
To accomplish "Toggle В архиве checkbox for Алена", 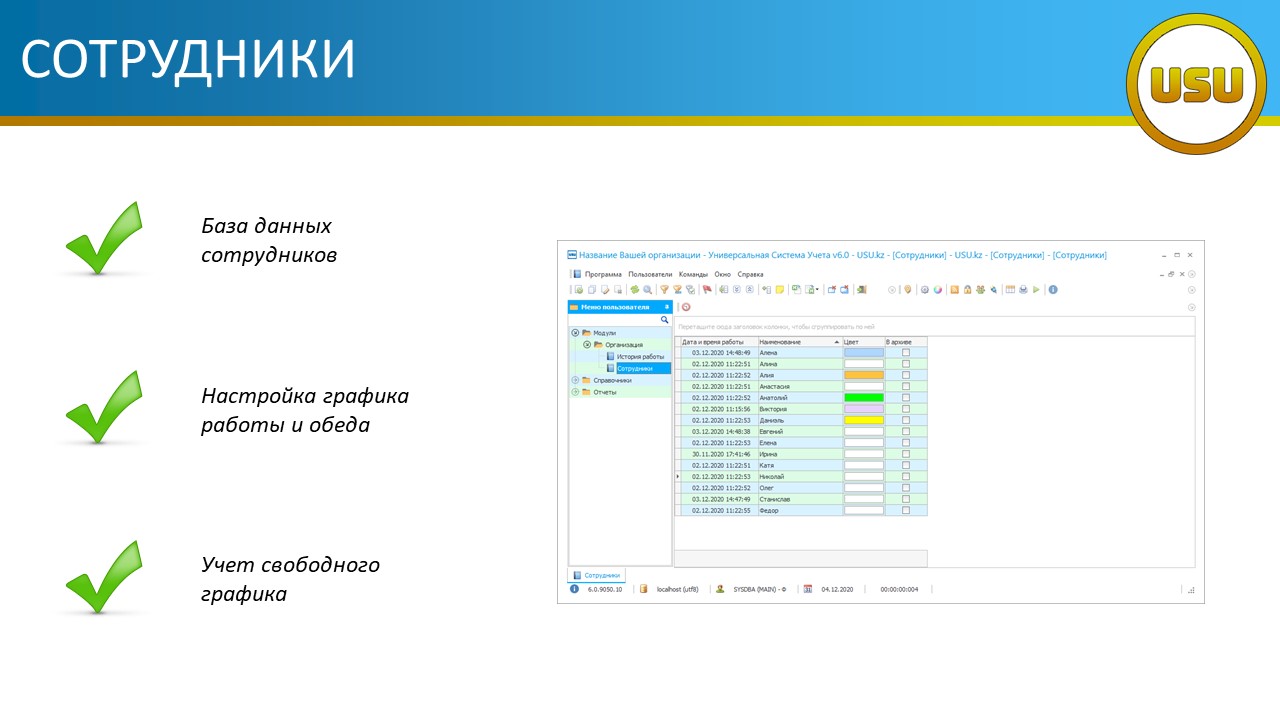I will click(906, 353).
